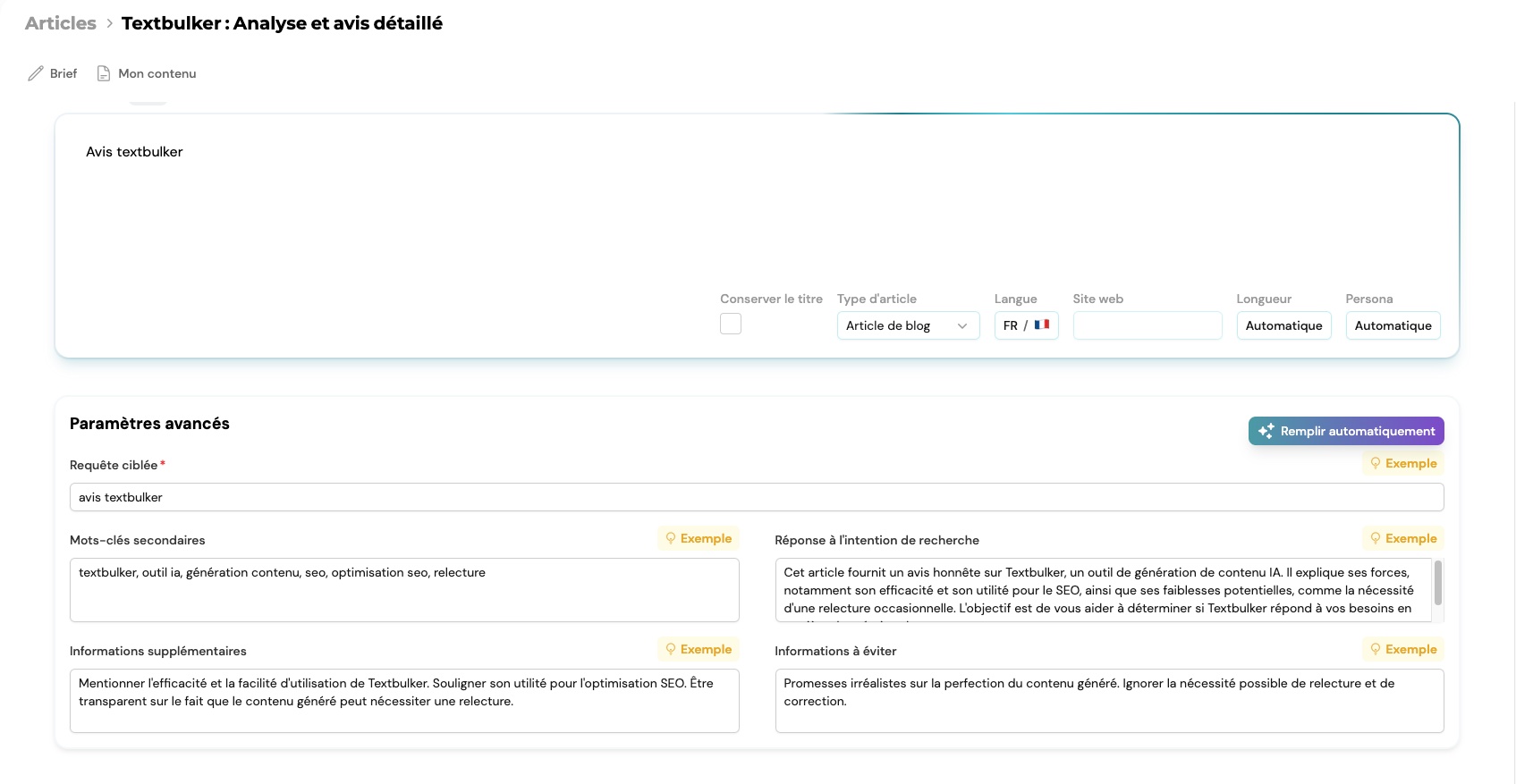This screenshot has height=784, width=1516.
Task: Click inside the Informations à éviter textarea
Action: [x=1109, y=701]
